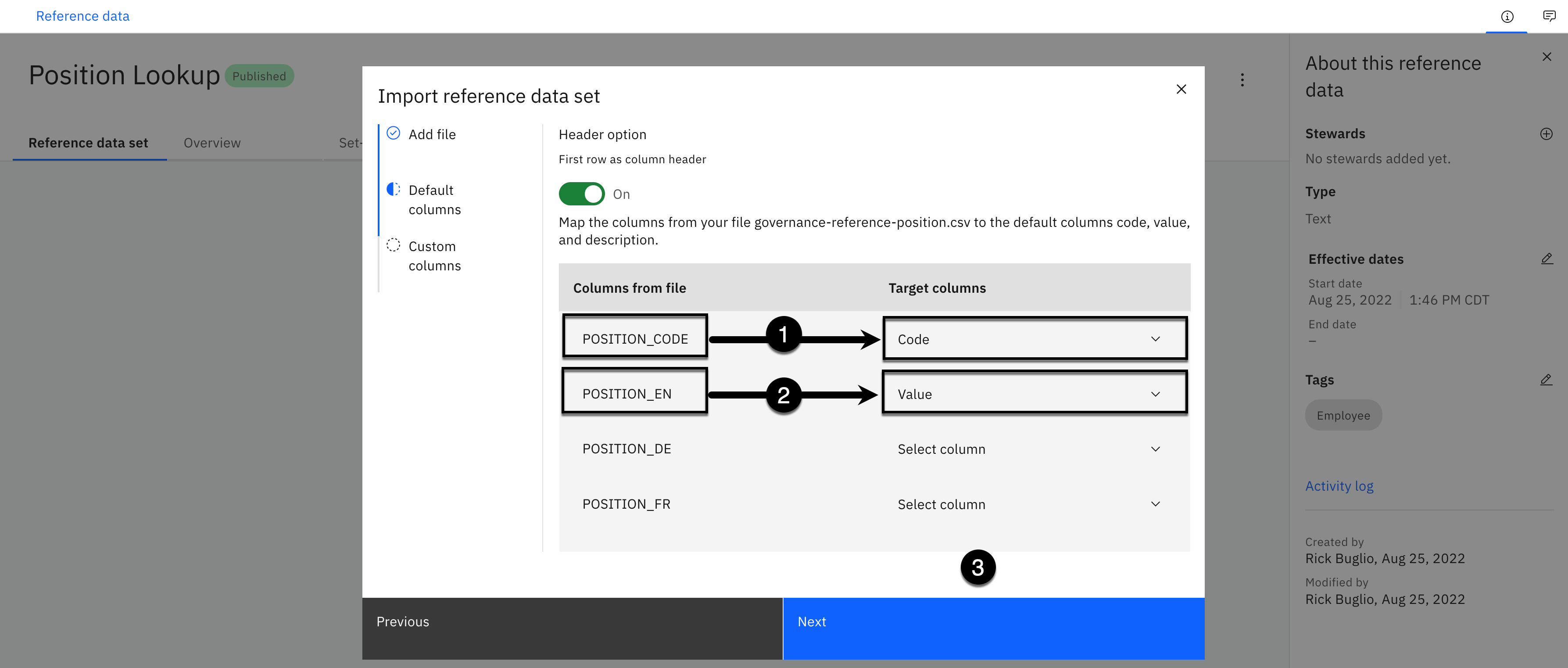This screenshot has height=668, width=1568.
Task: Edit Tags with pencil icon
Action: point(1546,380)
